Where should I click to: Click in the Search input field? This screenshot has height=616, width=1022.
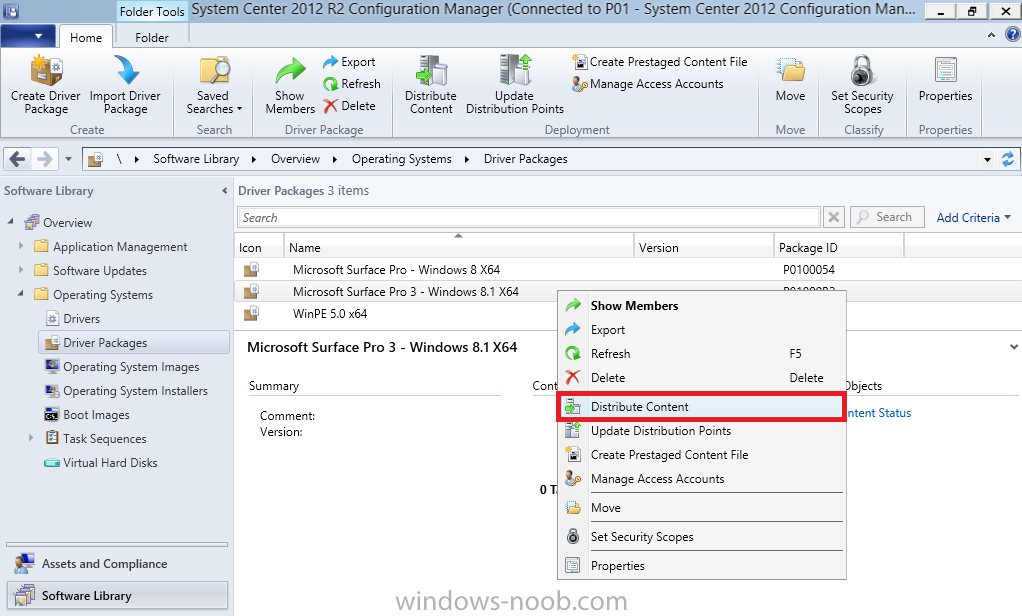(x=529, y=218)
